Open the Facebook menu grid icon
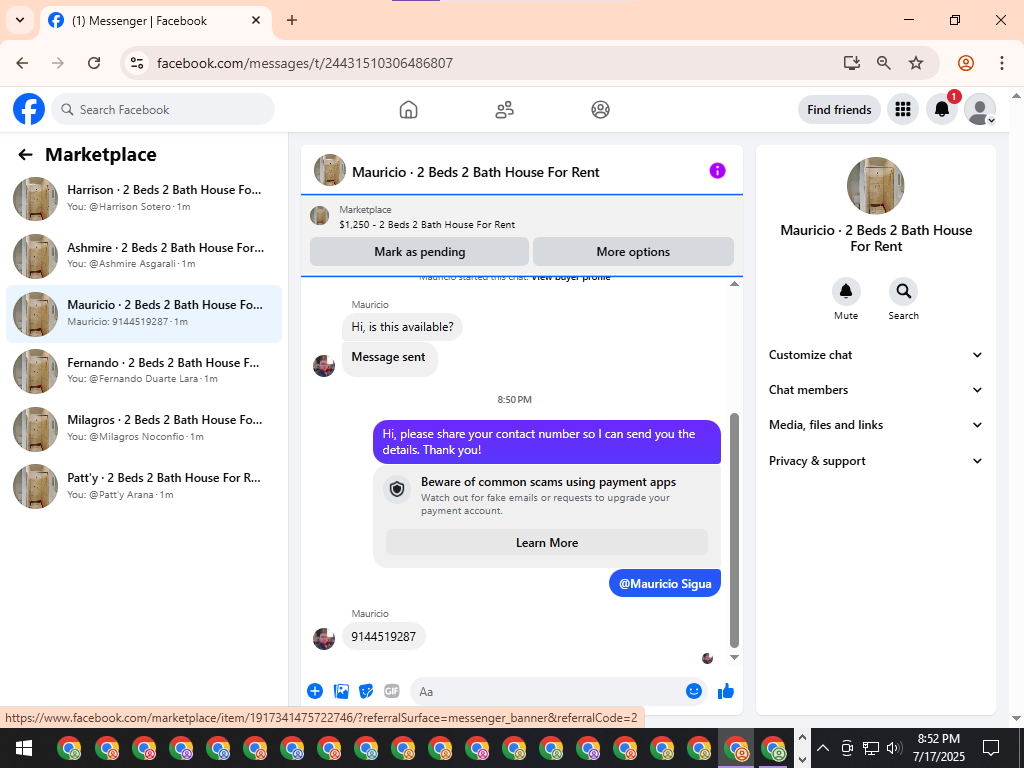Viewport: 1024px width, 768px height. click(903, 109)
